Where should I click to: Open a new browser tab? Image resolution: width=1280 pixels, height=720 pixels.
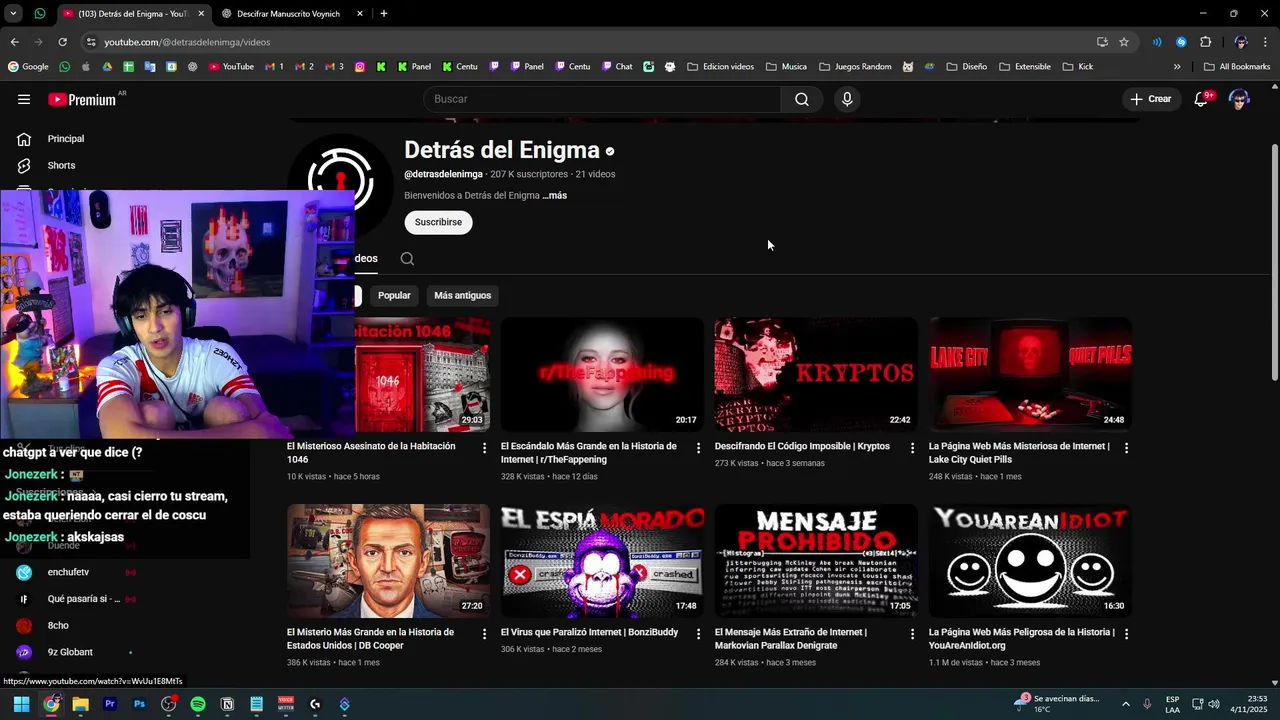(384, 14)
